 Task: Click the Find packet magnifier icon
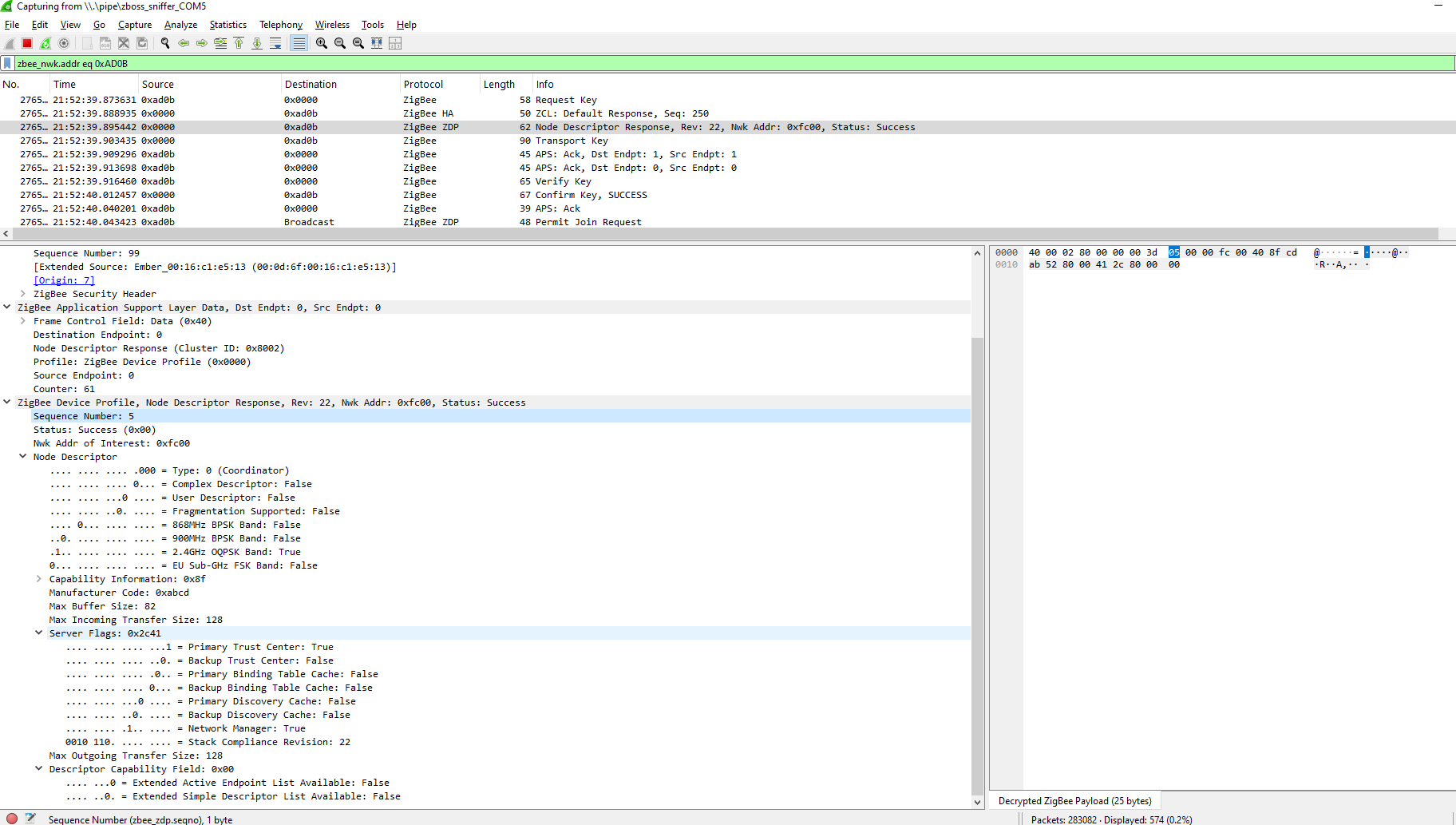(165, 43)
